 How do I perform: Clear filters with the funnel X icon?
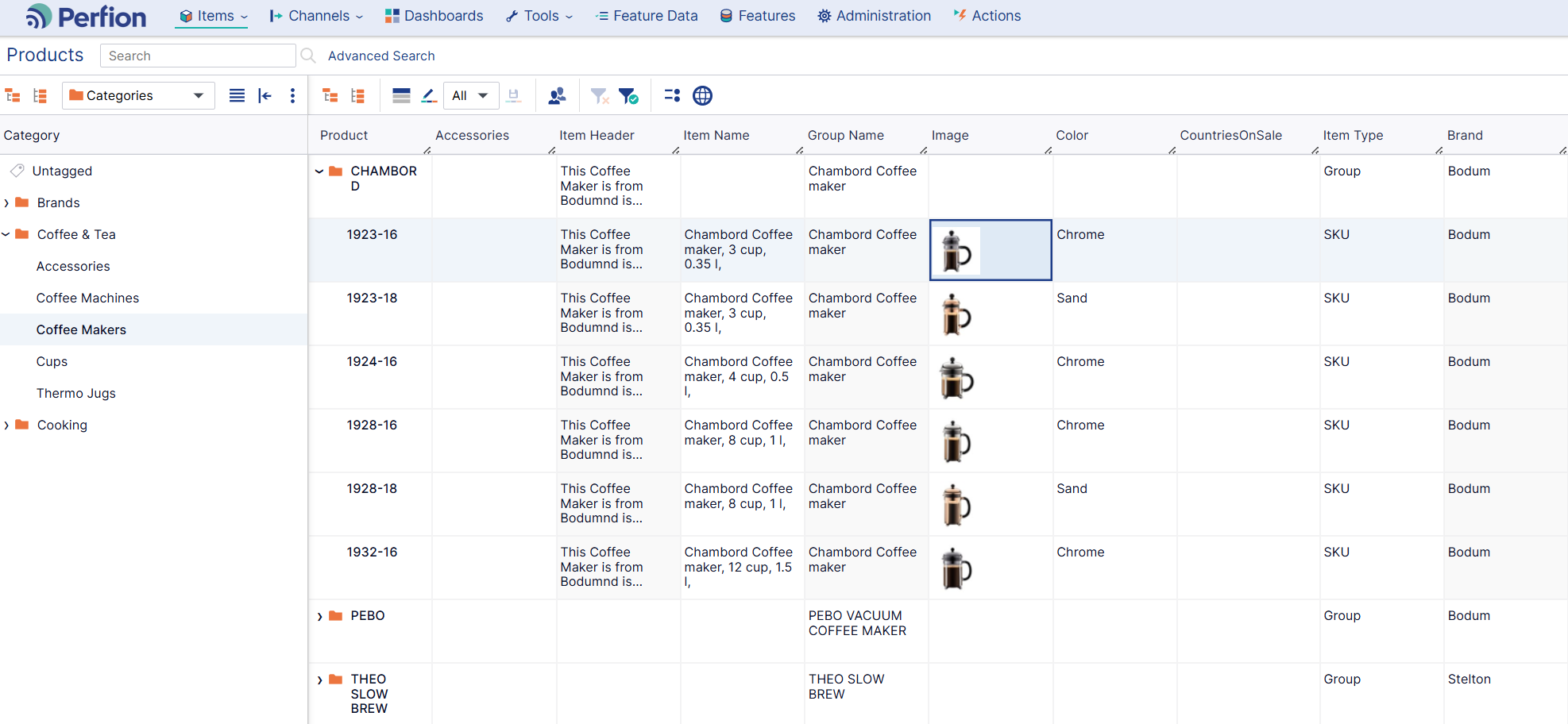(600, 96)
